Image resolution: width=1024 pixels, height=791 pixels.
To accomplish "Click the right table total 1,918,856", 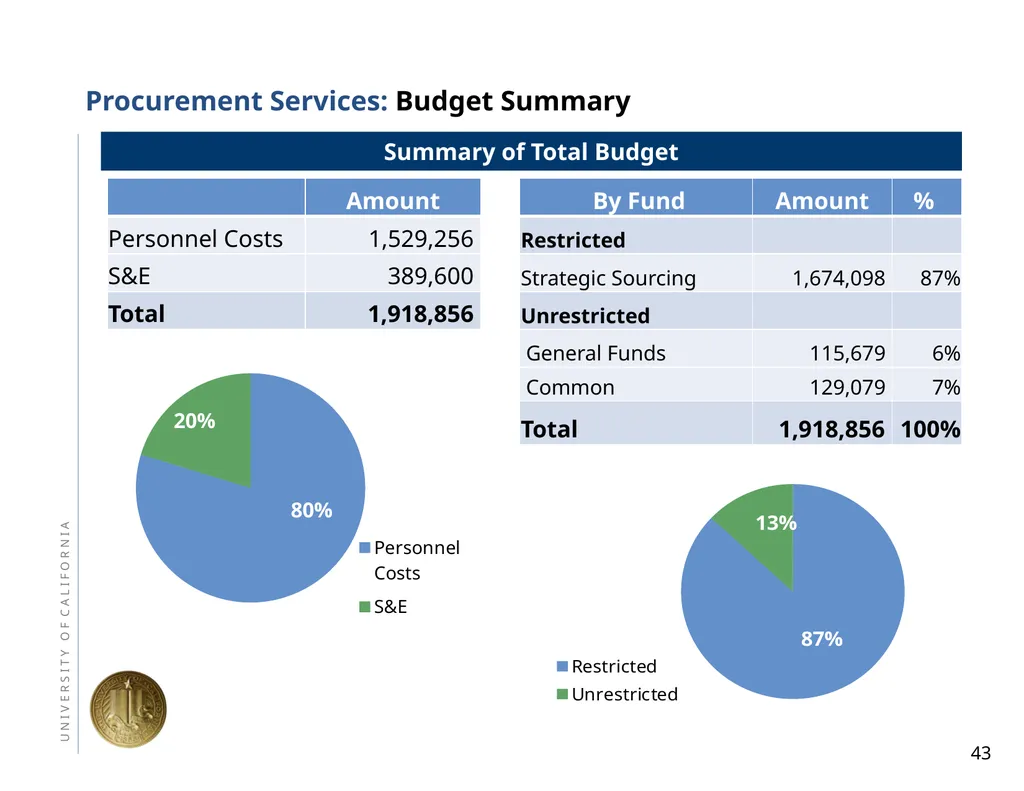I will [831, 429].
